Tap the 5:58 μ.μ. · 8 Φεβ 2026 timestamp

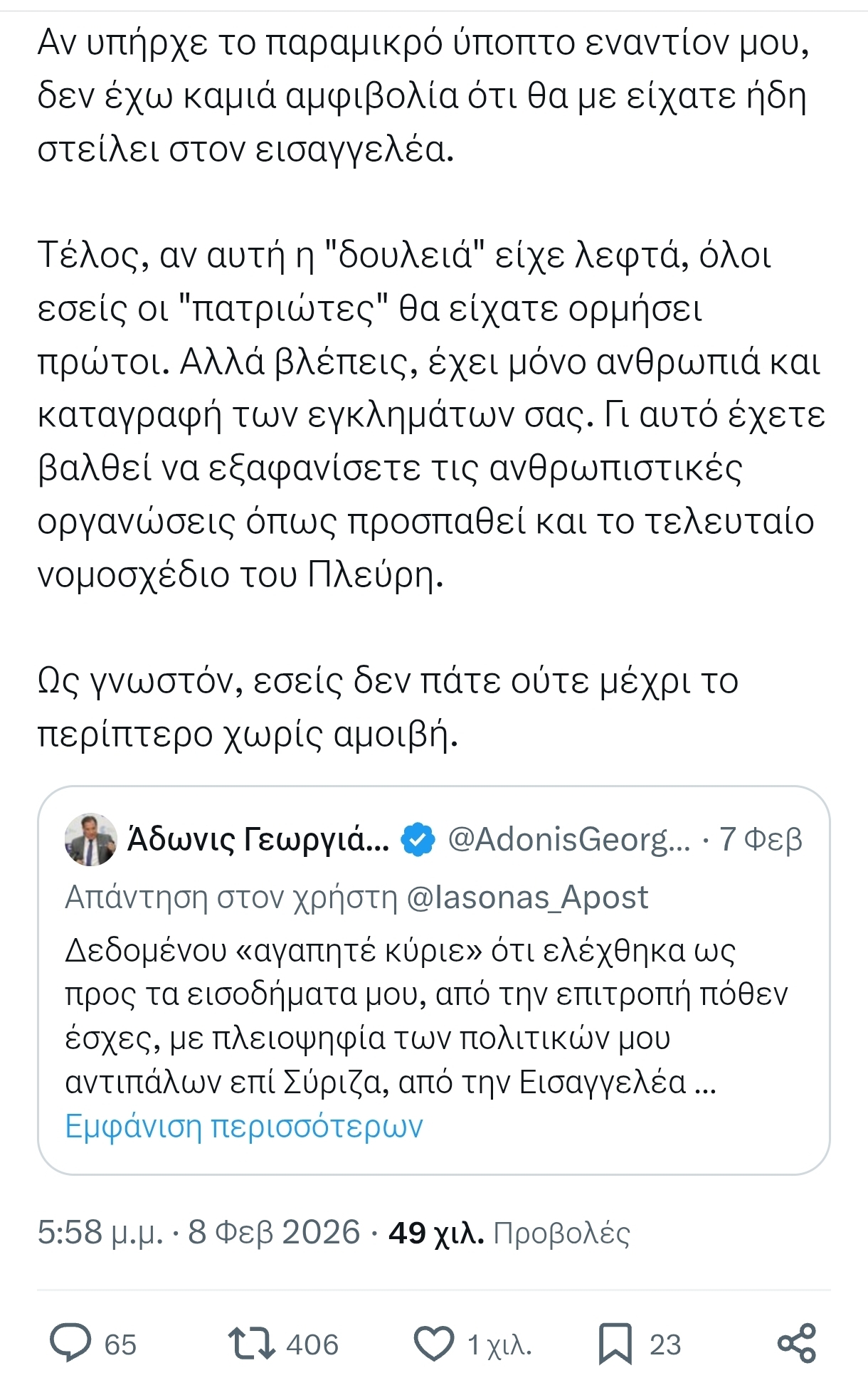click(x=199, y=1232)
